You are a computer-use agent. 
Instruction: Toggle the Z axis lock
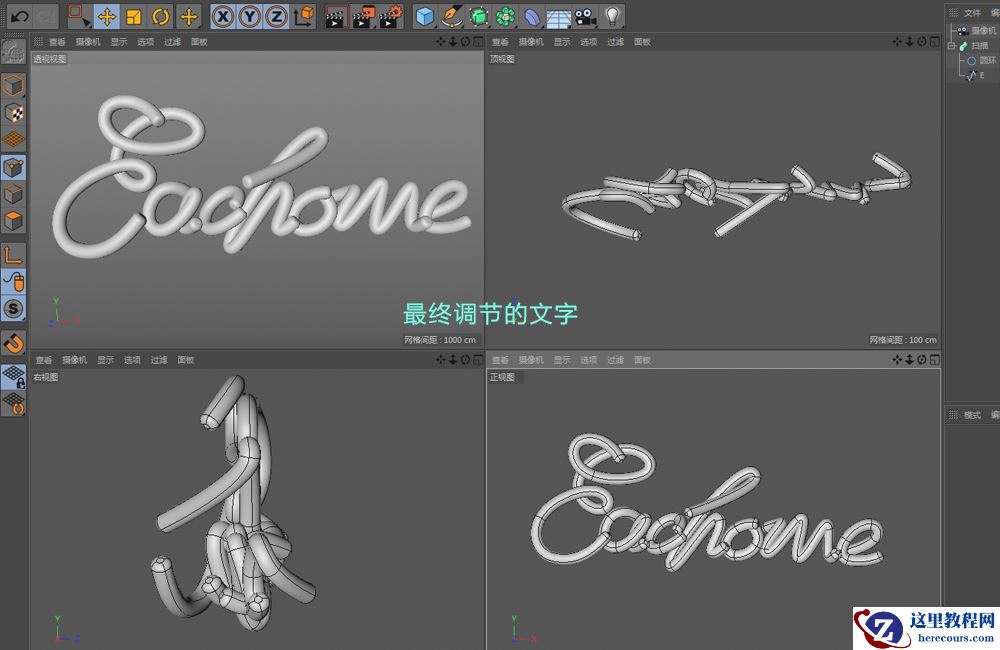point(274,15)
